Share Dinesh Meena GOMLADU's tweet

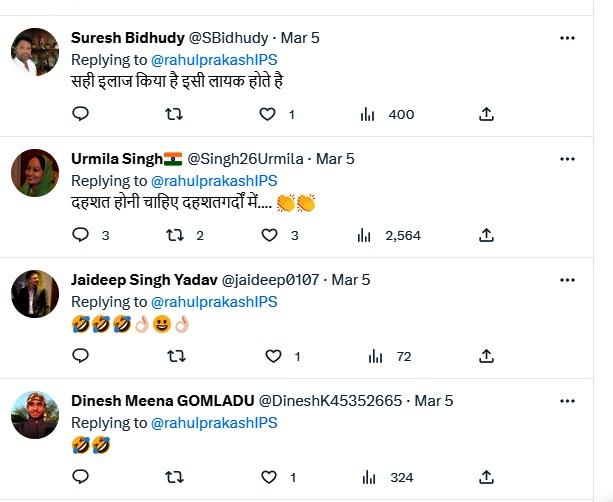click(486, 477)
